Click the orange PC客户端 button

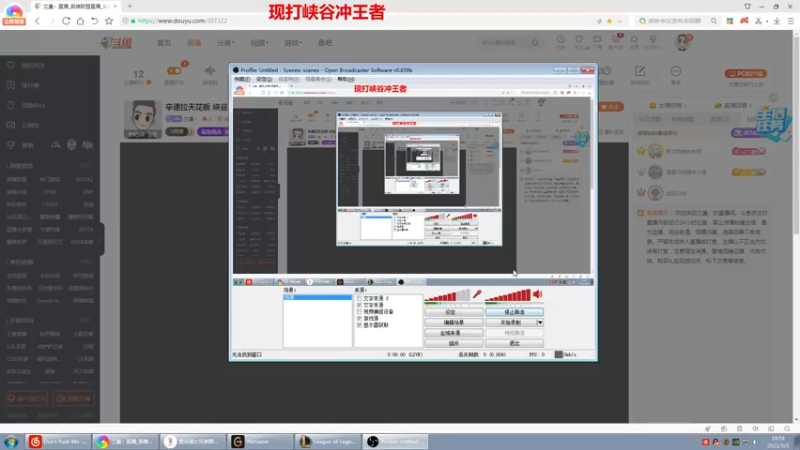point(745,73)
